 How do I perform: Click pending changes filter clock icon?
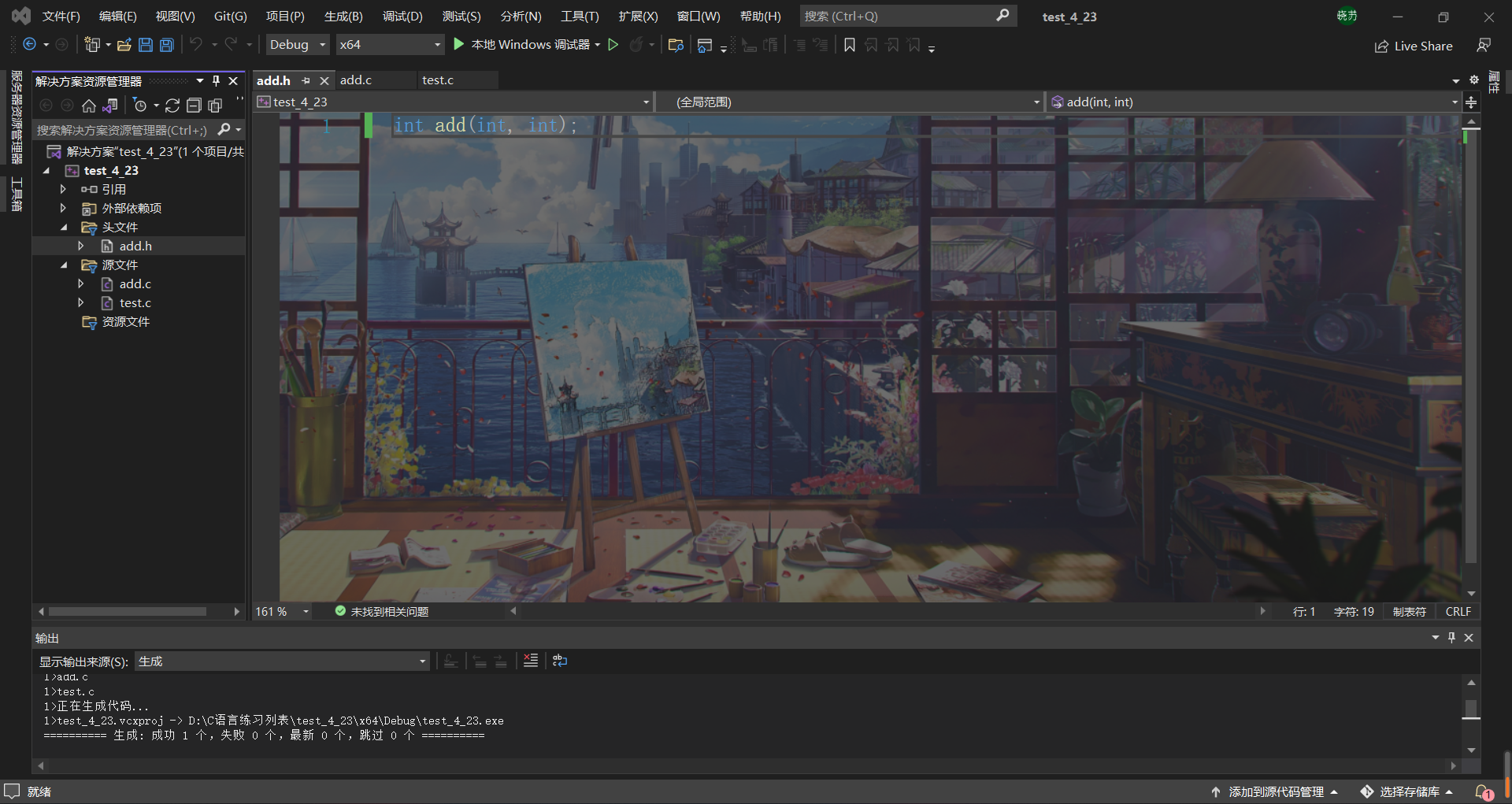(140, 106)
